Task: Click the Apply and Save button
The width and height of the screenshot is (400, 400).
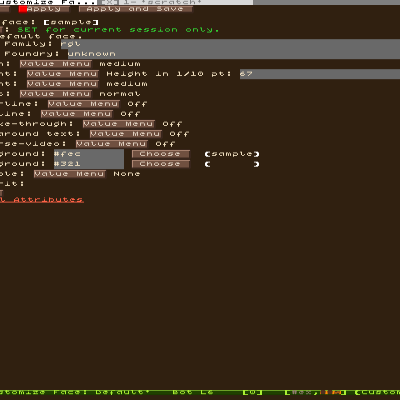Action: [x=135, y=9]
